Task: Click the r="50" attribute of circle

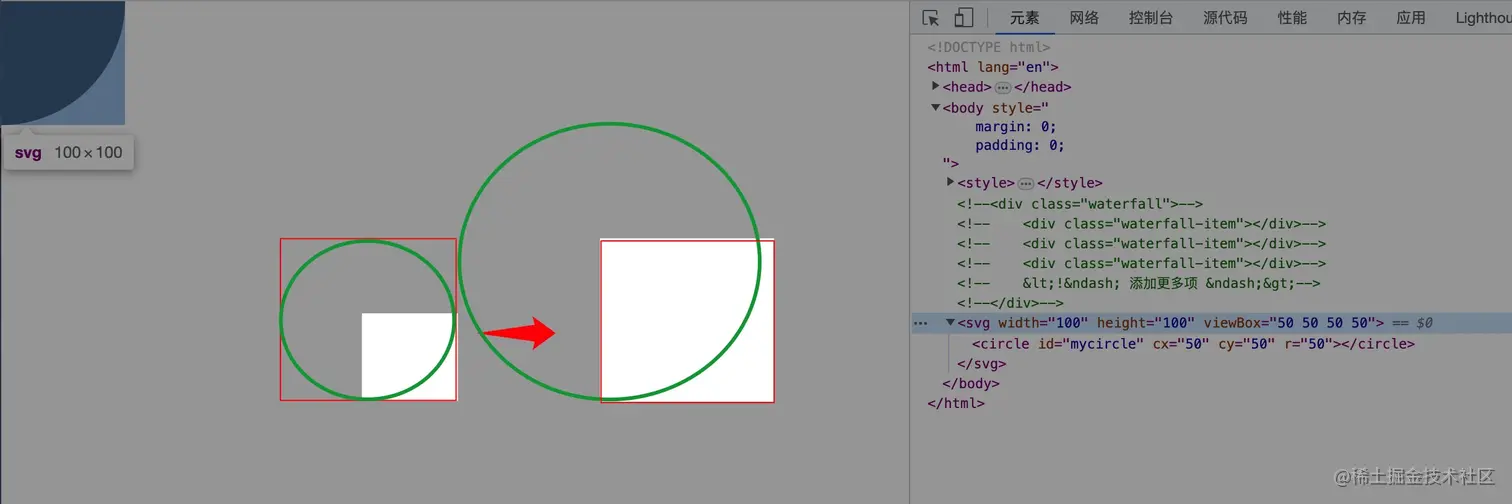Action: pyautogui.click(x=1304, y=343)
